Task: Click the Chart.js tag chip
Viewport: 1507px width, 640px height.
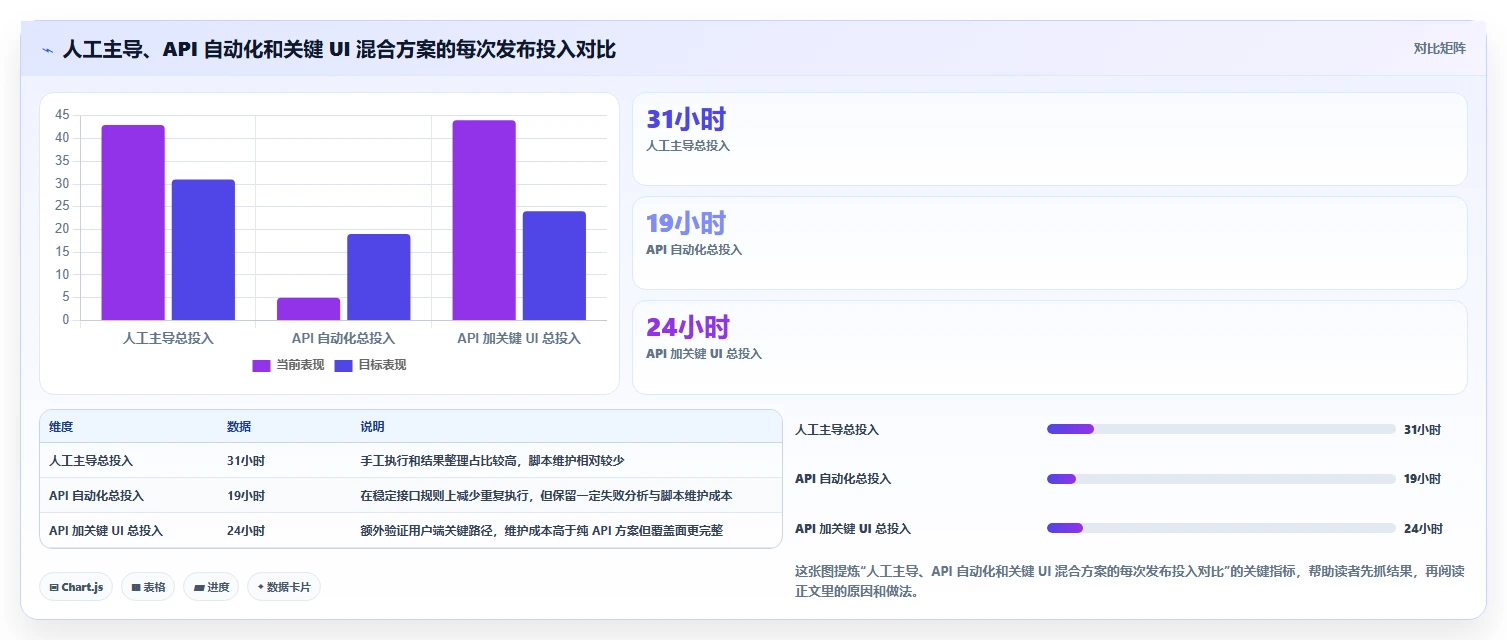Action: click(x=76, y=587)
